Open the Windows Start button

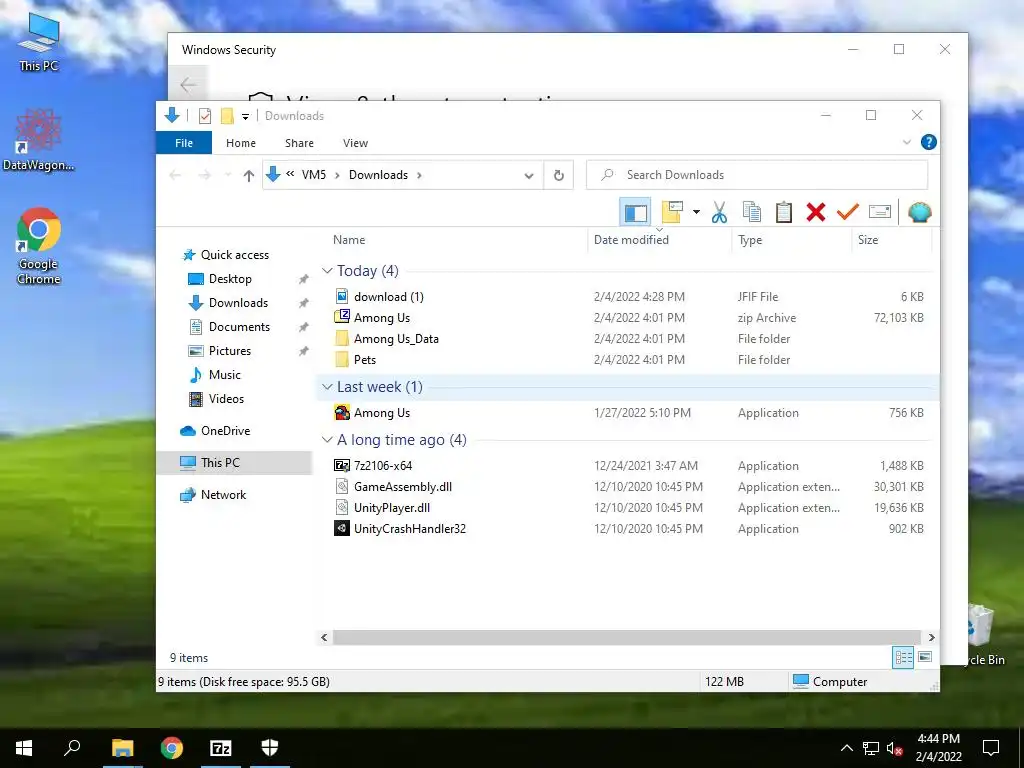point(24,748)
